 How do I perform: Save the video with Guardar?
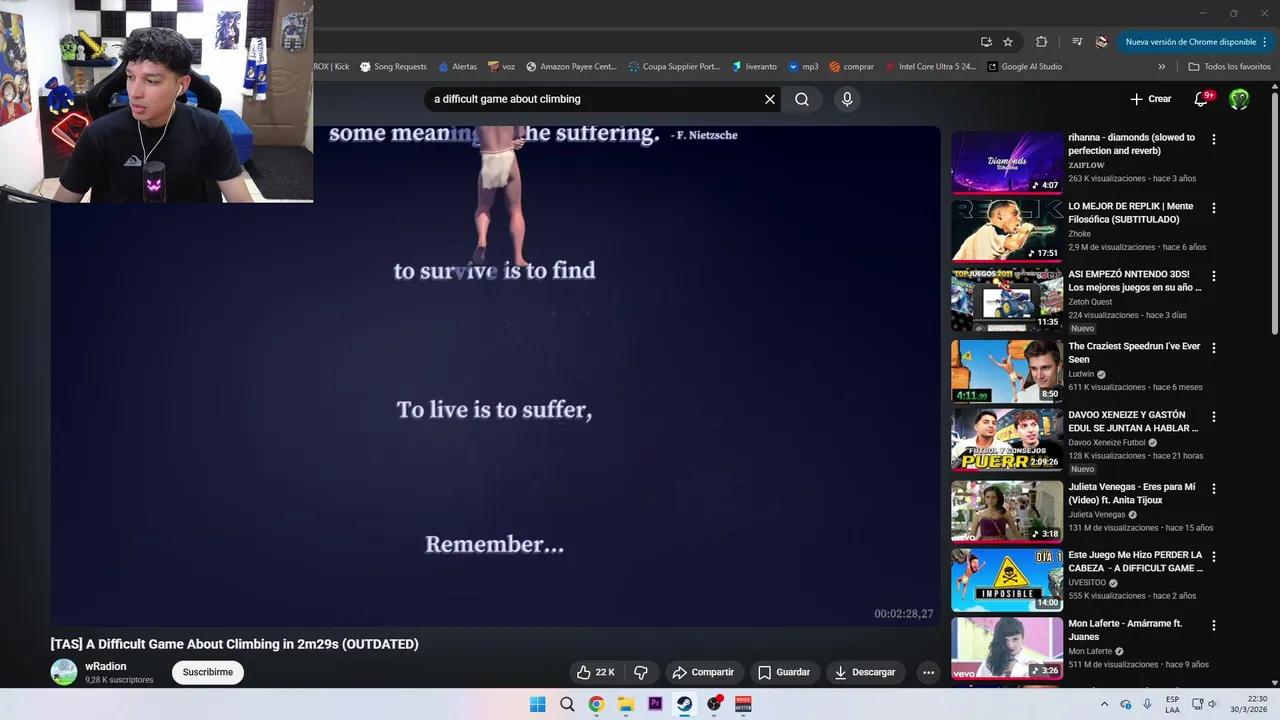pos(784,672)
